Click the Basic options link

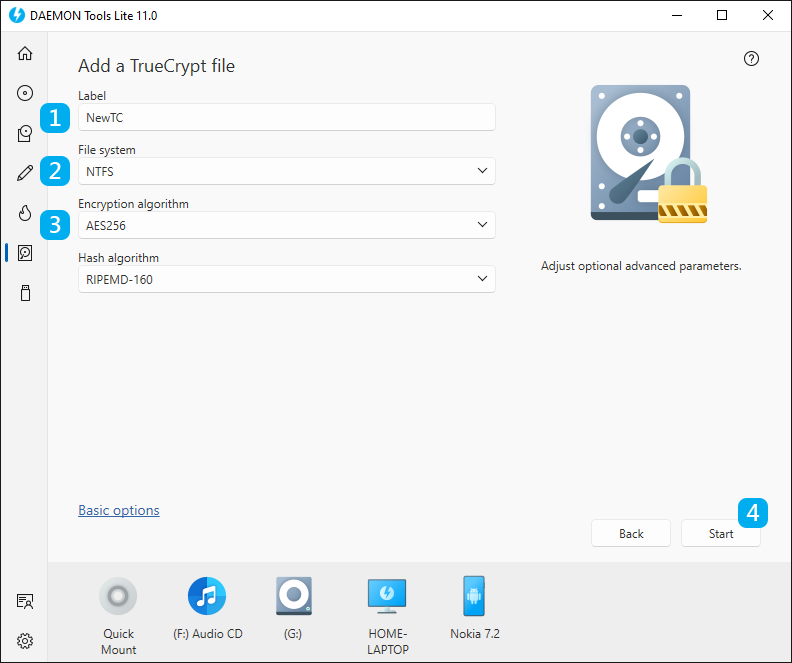coord(119,510)
